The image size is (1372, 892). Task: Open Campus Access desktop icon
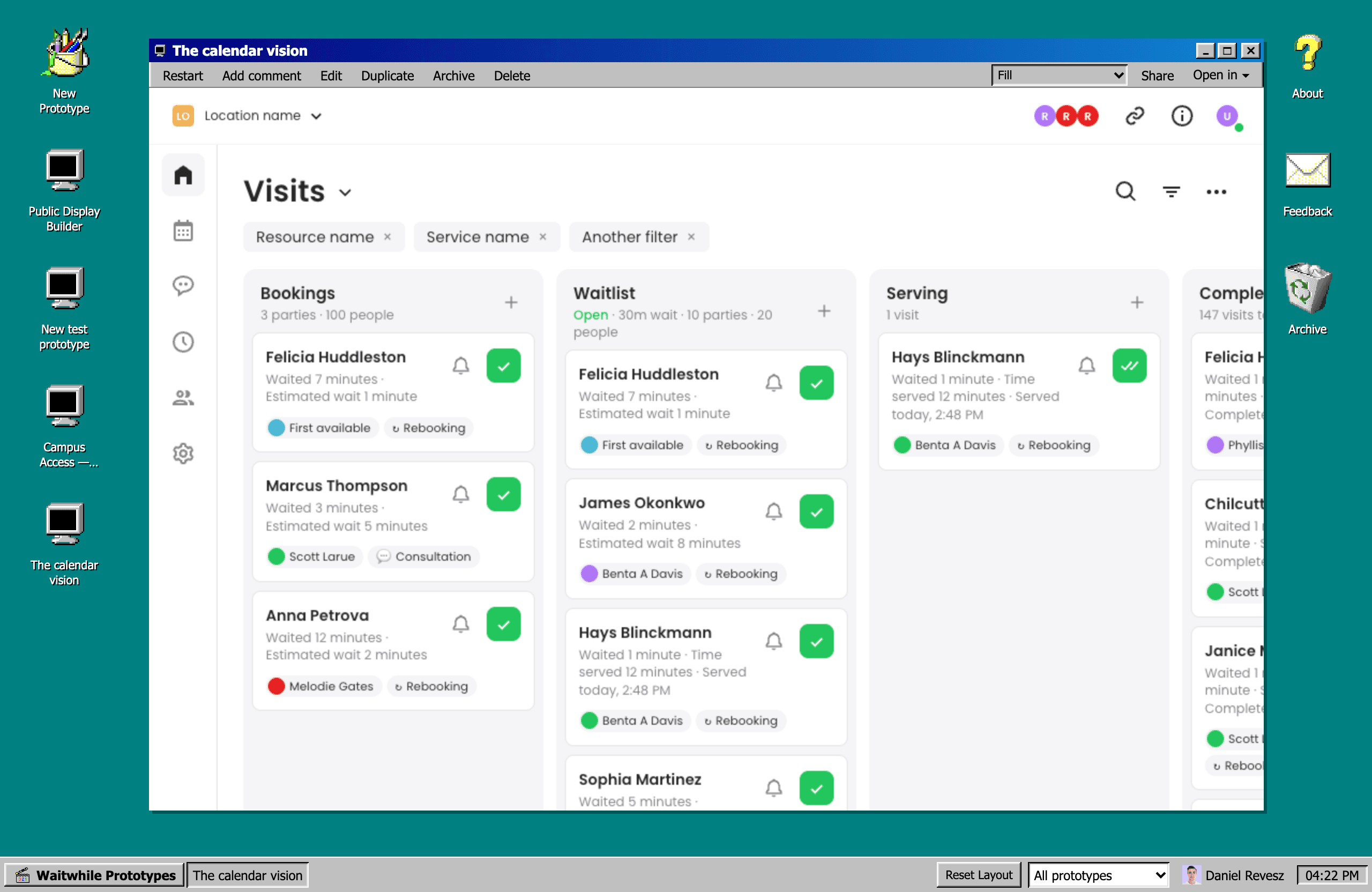pos(64,427)
